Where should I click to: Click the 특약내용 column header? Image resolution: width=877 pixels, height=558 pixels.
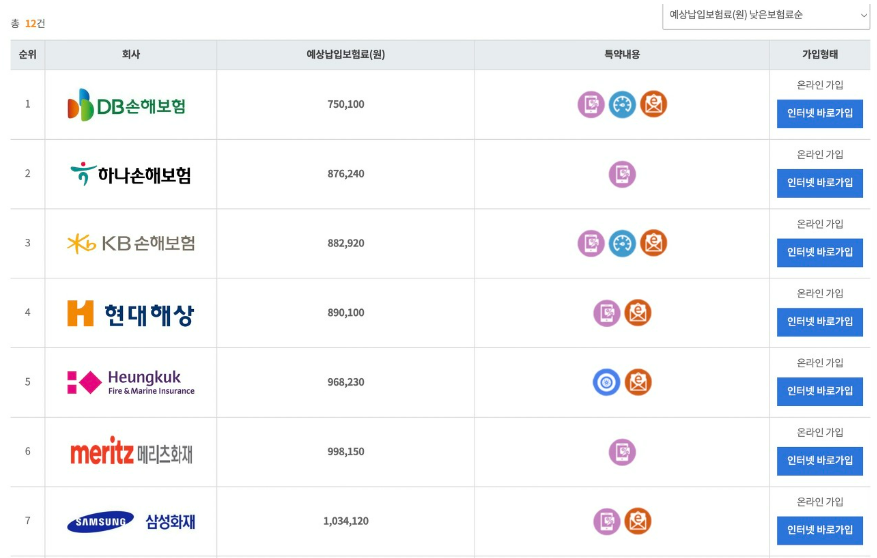coord(622,55)
